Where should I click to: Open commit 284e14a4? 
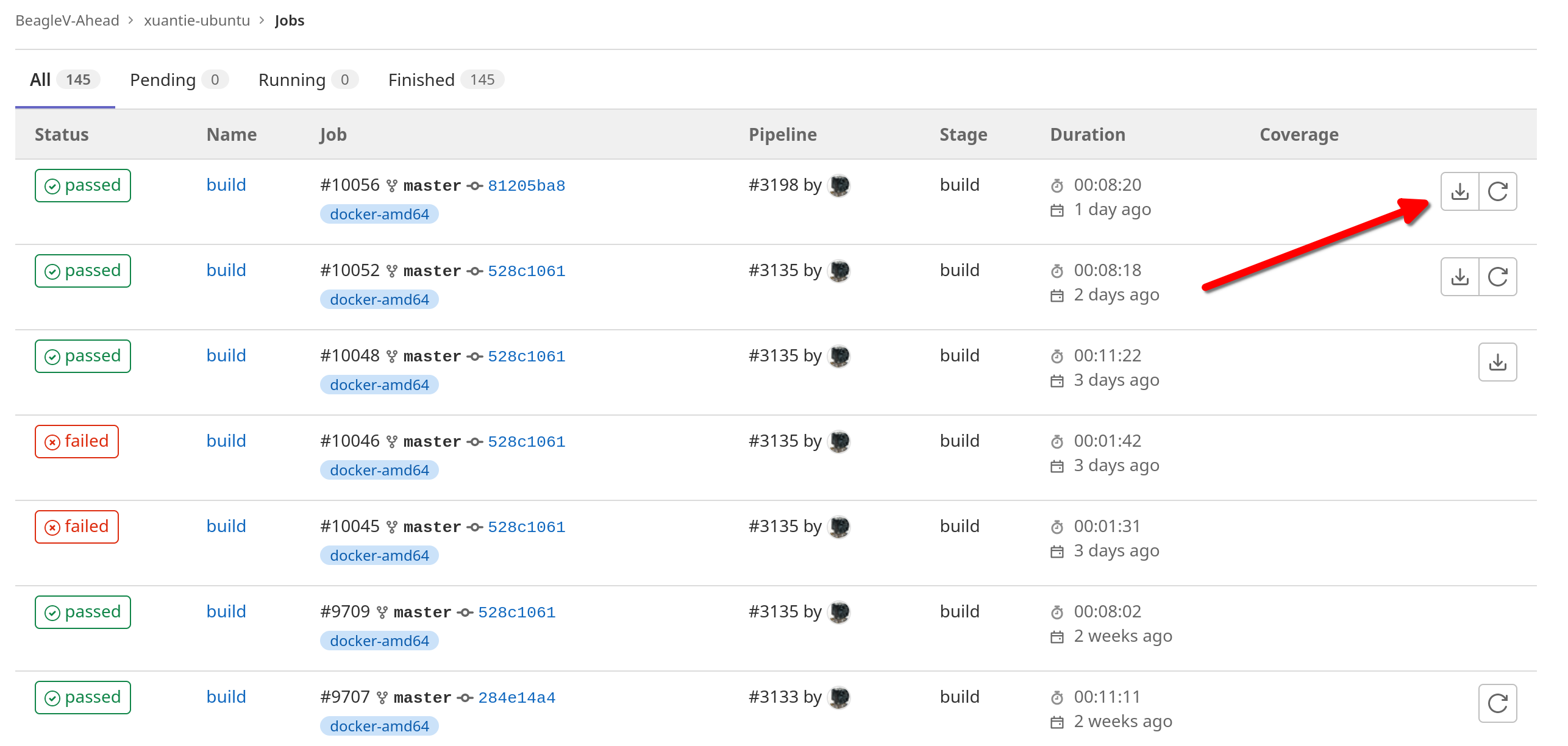point(517,698)
